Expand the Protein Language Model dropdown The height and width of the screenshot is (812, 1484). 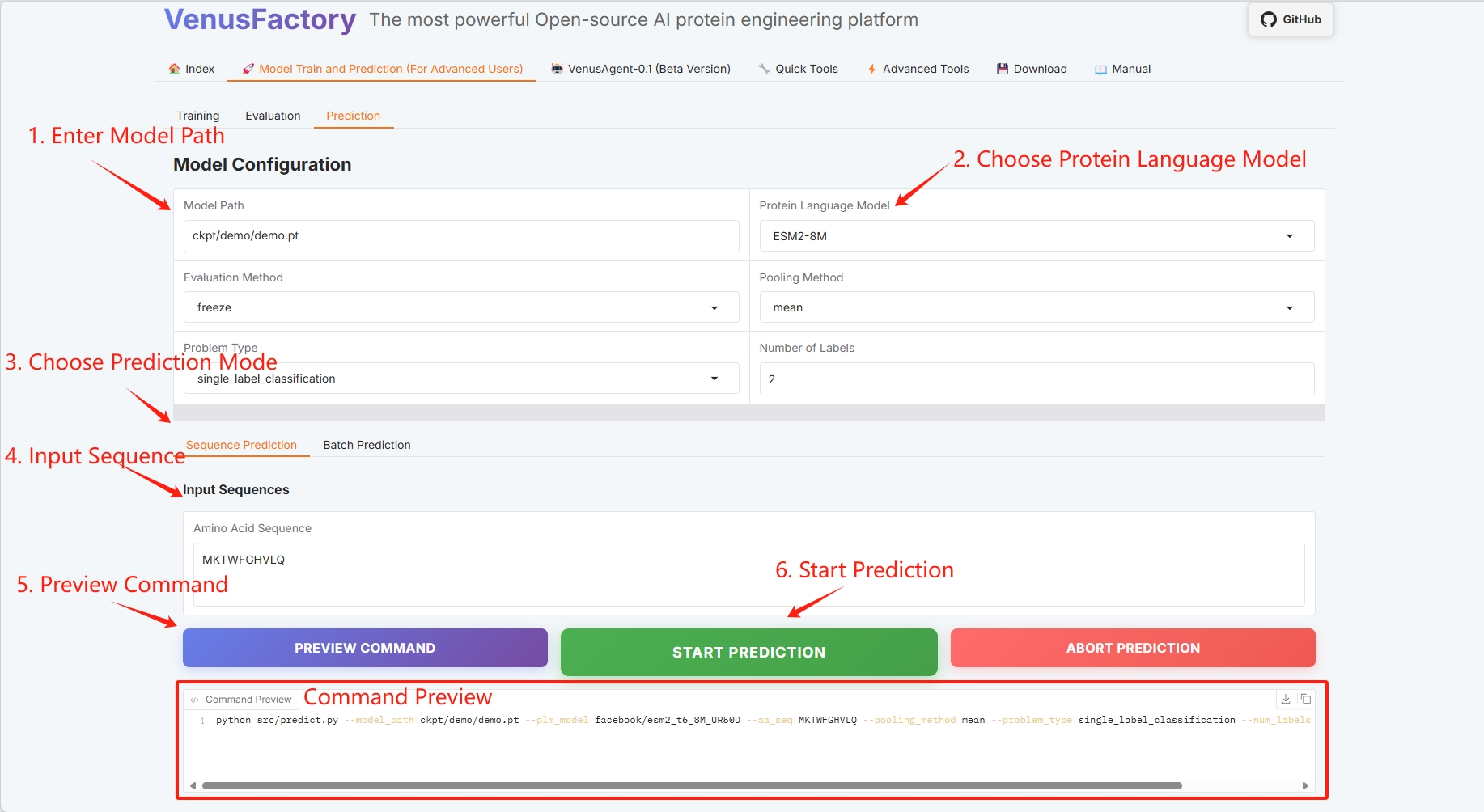(x=1036, y=236)
